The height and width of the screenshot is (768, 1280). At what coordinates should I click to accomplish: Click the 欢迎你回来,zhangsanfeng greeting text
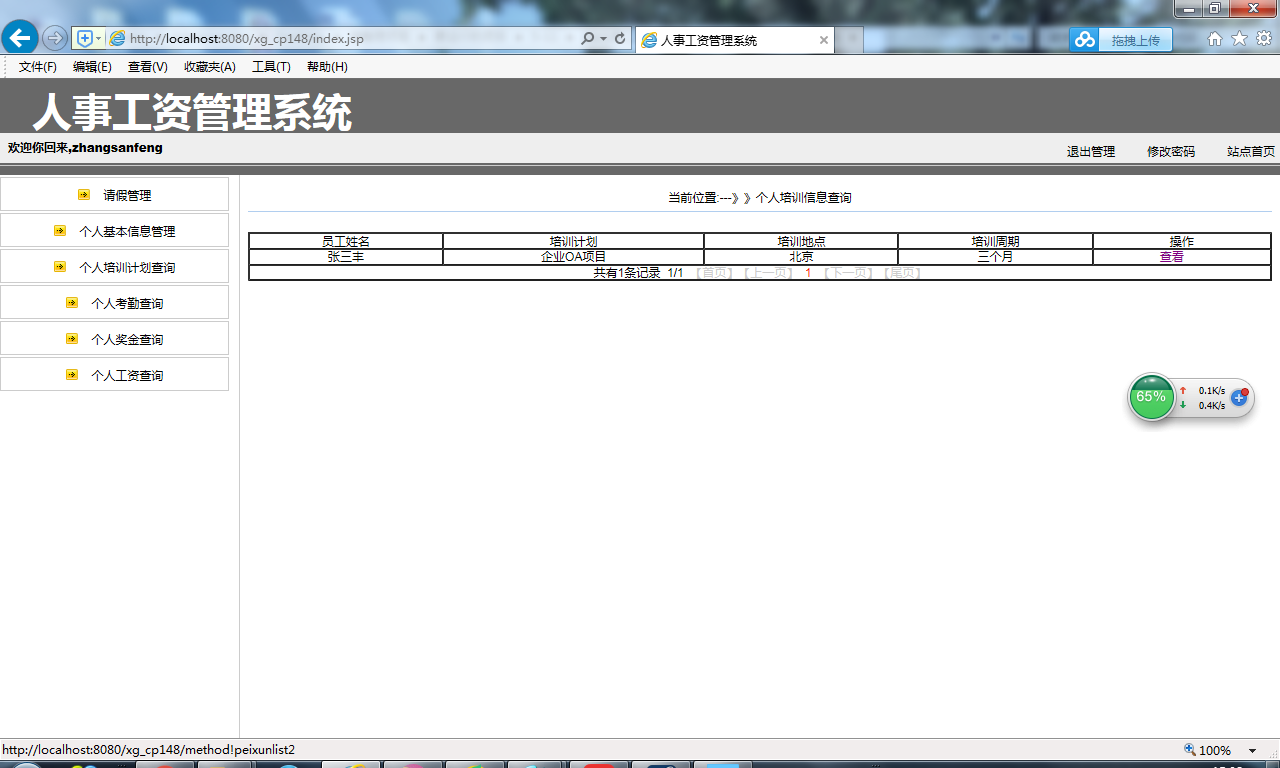point(85,148)
